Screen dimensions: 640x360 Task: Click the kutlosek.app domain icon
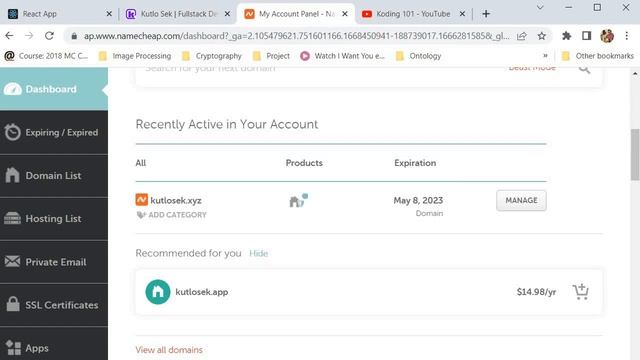(x=158, y=292)
